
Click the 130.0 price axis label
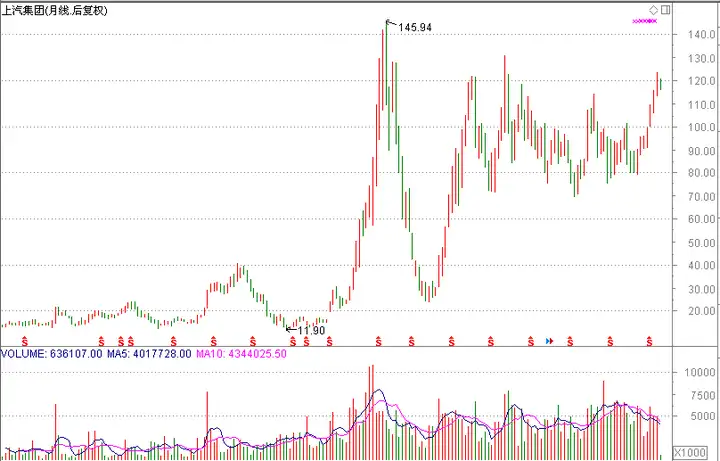(701, 58)
